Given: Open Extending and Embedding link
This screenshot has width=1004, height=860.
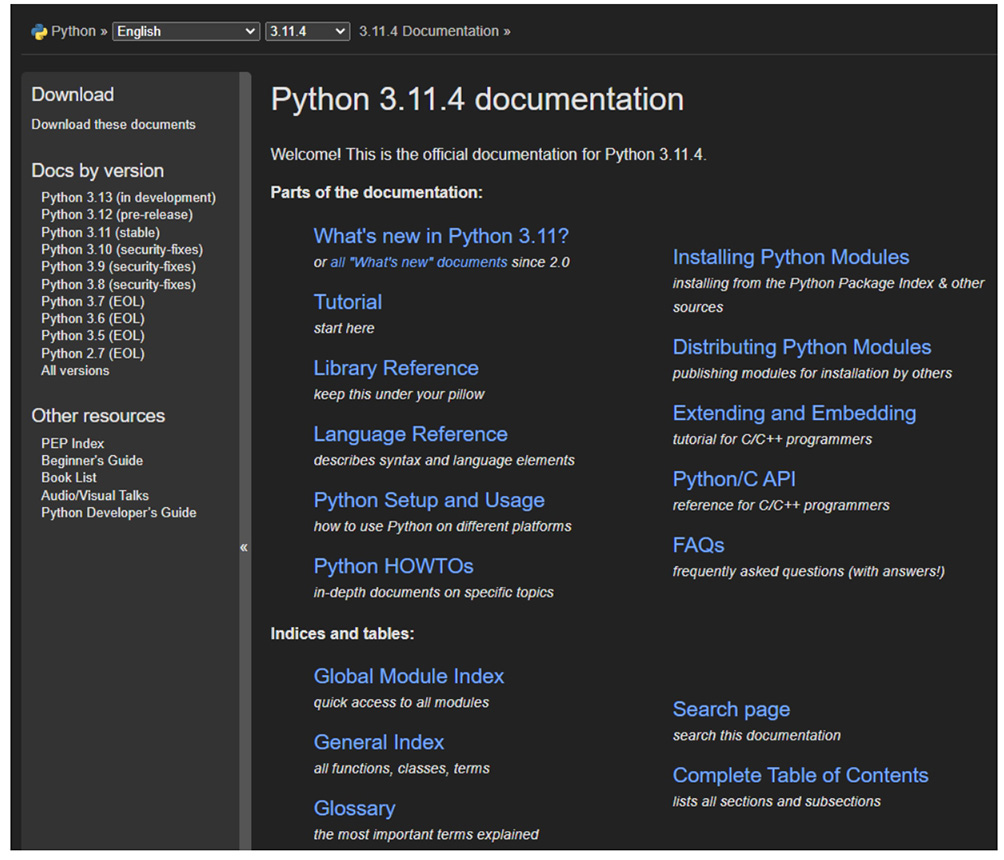Looking at the screenshot, I should (x=794, y=413).
